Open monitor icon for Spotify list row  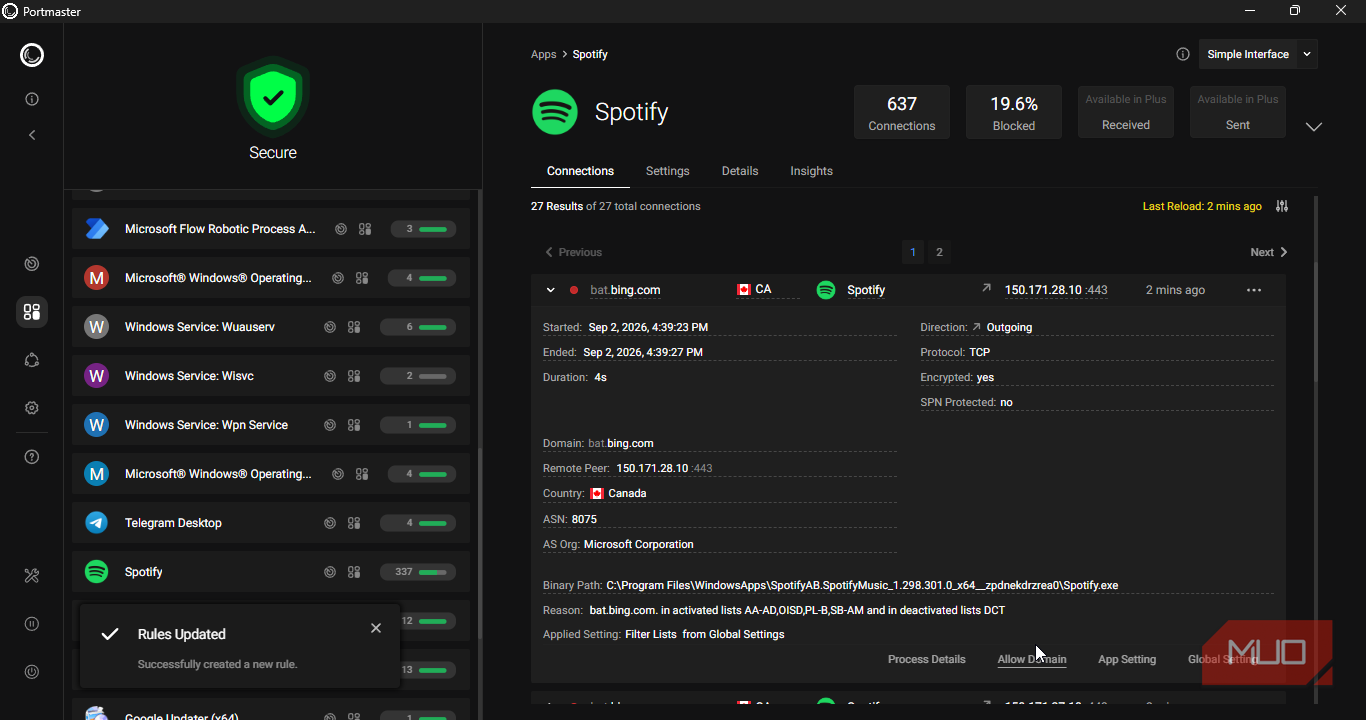pyautogui.click(x=330, y=572)
